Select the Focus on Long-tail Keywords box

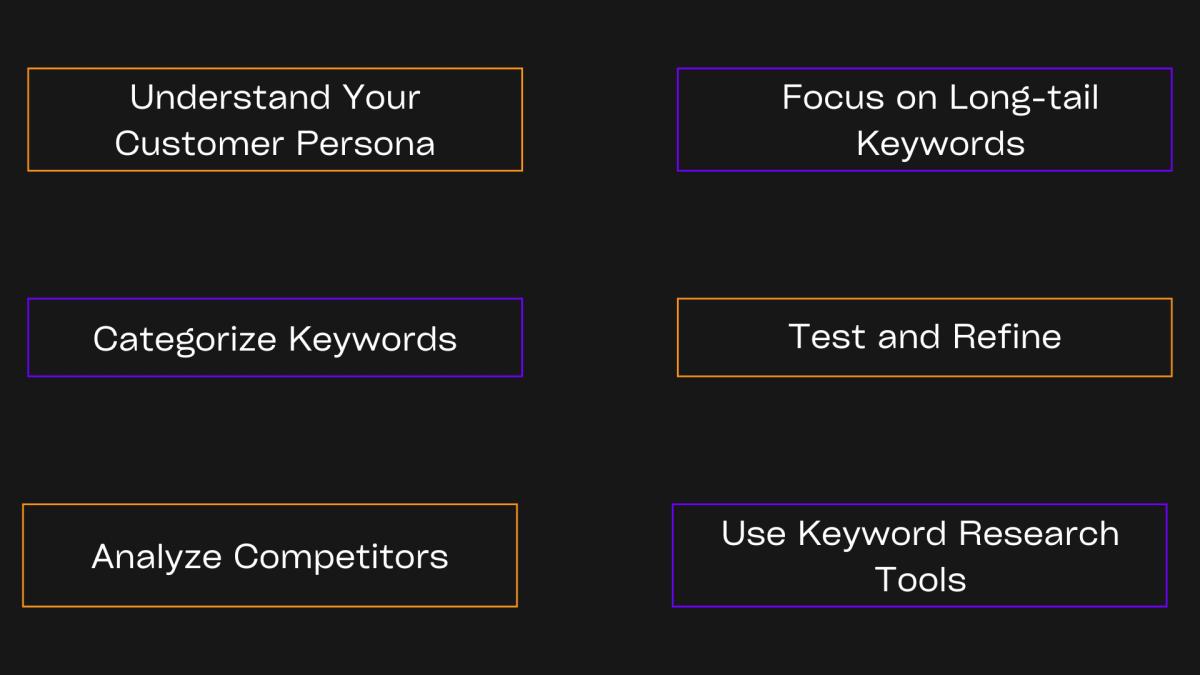pos(925,120)
